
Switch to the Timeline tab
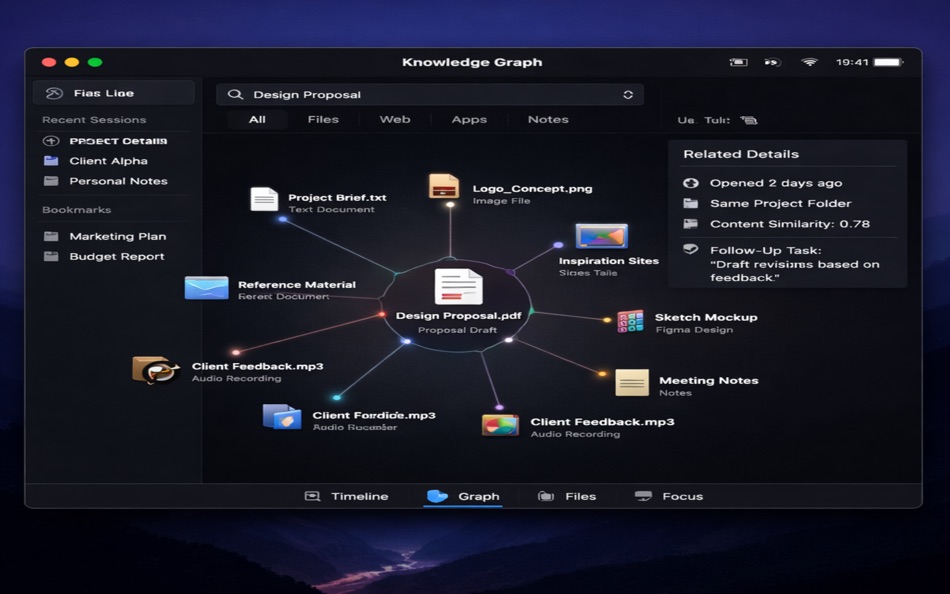pos(346,496)
